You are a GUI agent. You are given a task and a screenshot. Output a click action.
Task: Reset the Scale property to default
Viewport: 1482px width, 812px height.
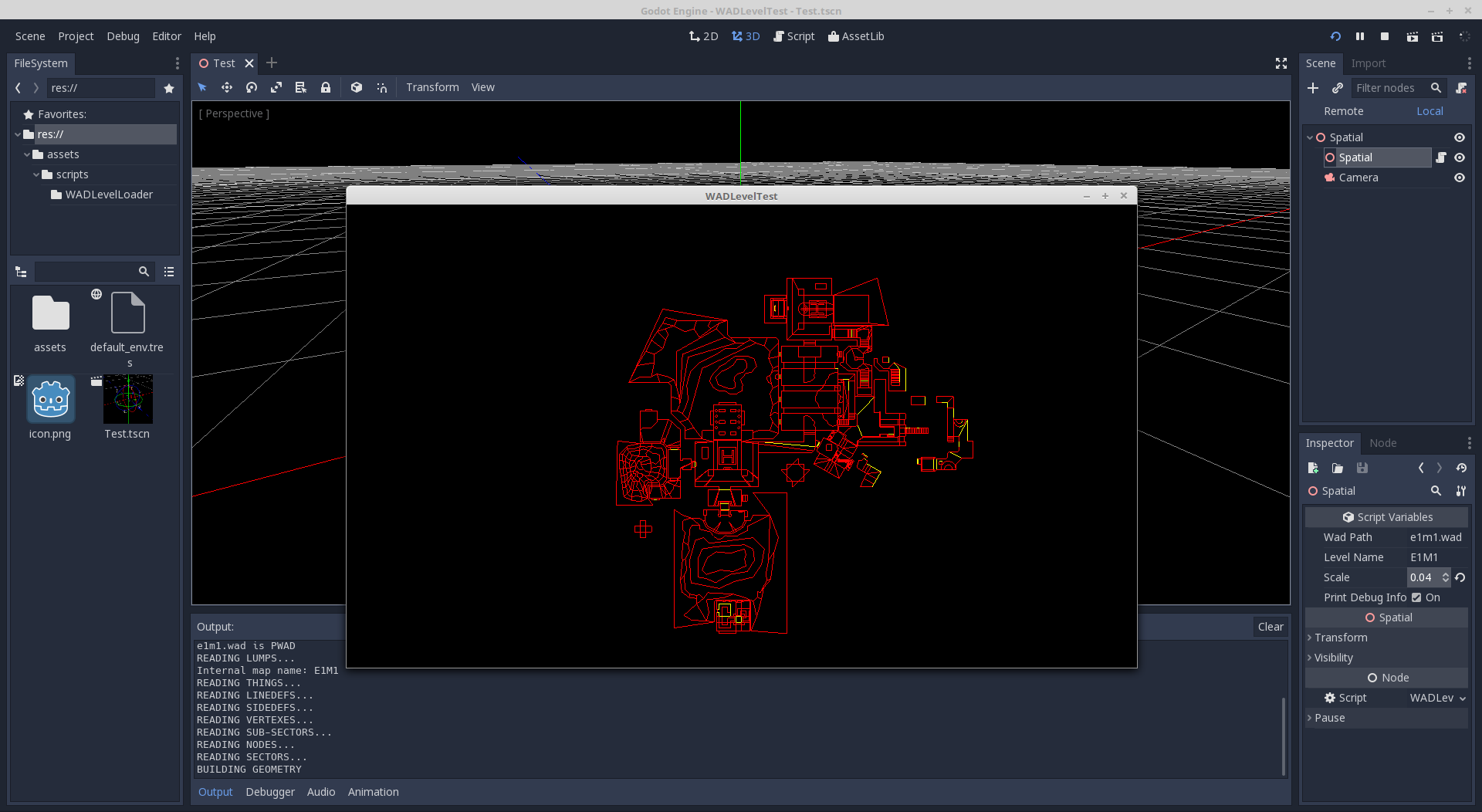pyautogui.click(x=1460, y=577)
